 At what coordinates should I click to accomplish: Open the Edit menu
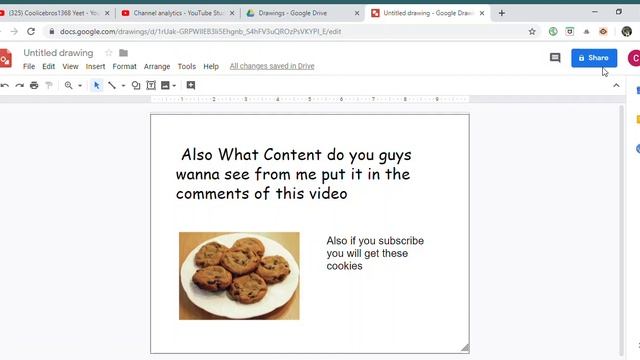(x=49, y=66)
